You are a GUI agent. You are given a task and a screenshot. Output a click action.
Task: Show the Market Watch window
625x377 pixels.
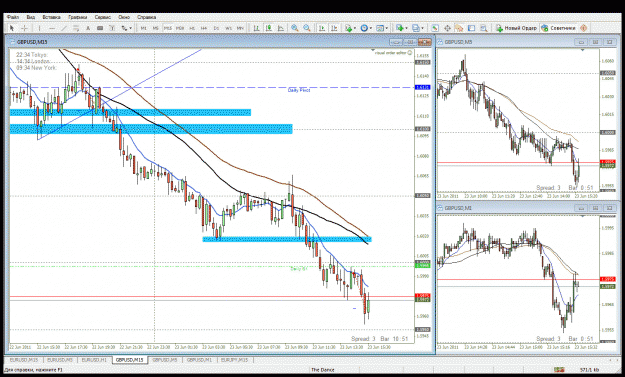click(x=435, y=28)
